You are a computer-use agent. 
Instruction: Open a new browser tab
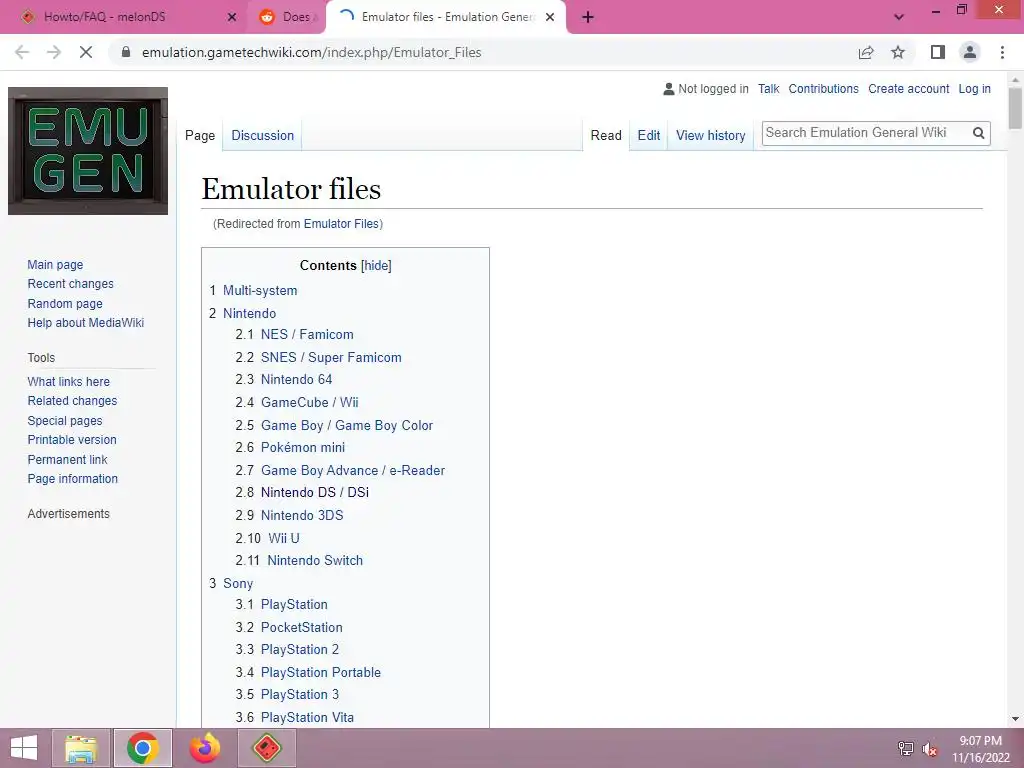tap(588, 17)
